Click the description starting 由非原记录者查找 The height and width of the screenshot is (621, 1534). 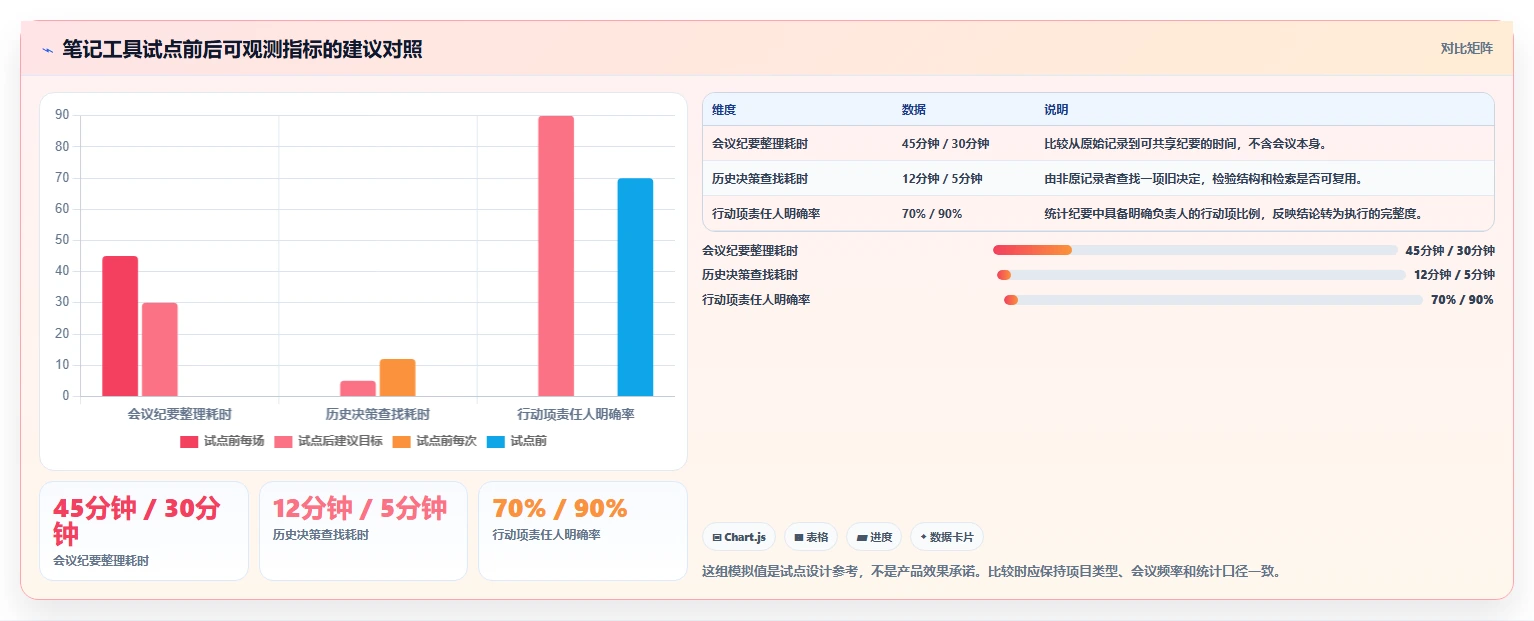[x=1204, y=179]
